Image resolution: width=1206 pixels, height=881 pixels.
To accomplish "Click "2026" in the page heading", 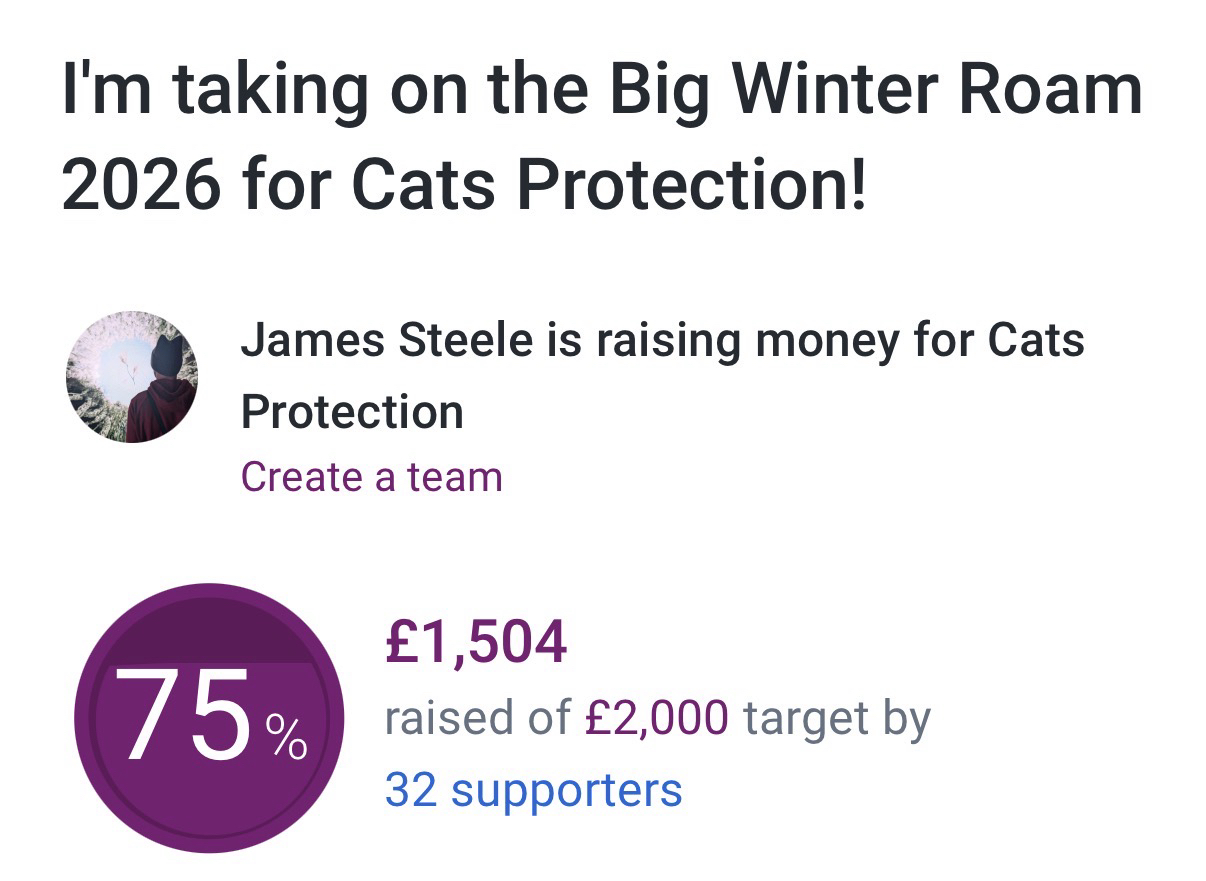I will point(140,184).
